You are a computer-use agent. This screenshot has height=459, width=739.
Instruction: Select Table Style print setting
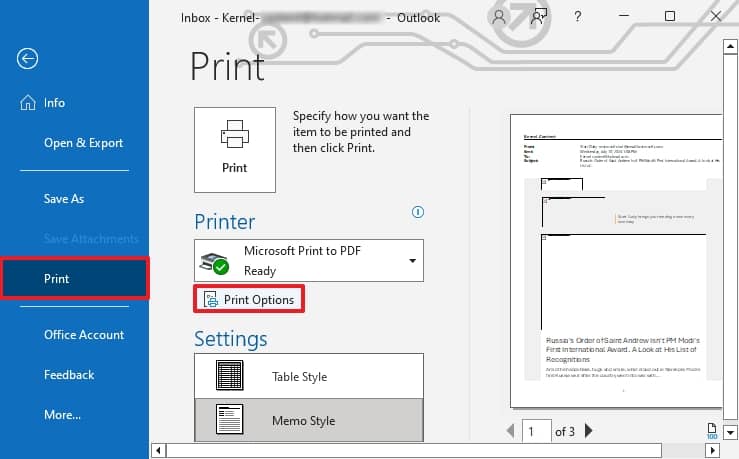(x=309, y=376)
